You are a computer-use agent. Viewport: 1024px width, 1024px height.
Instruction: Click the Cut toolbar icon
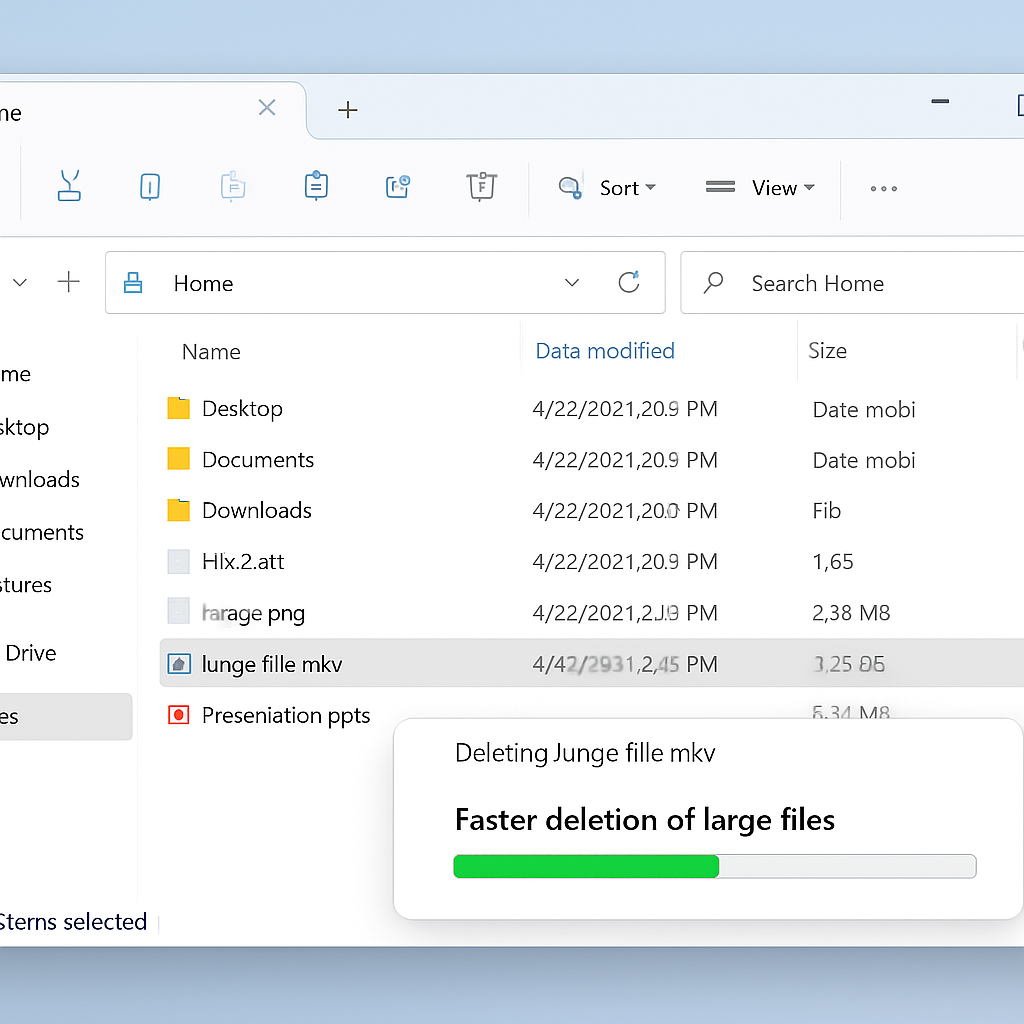(x=69, y=186)
